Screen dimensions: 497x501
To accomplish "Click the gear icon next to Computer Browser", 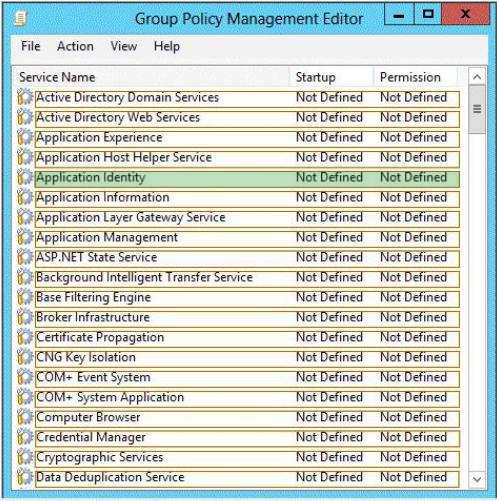I will point(25,417).
